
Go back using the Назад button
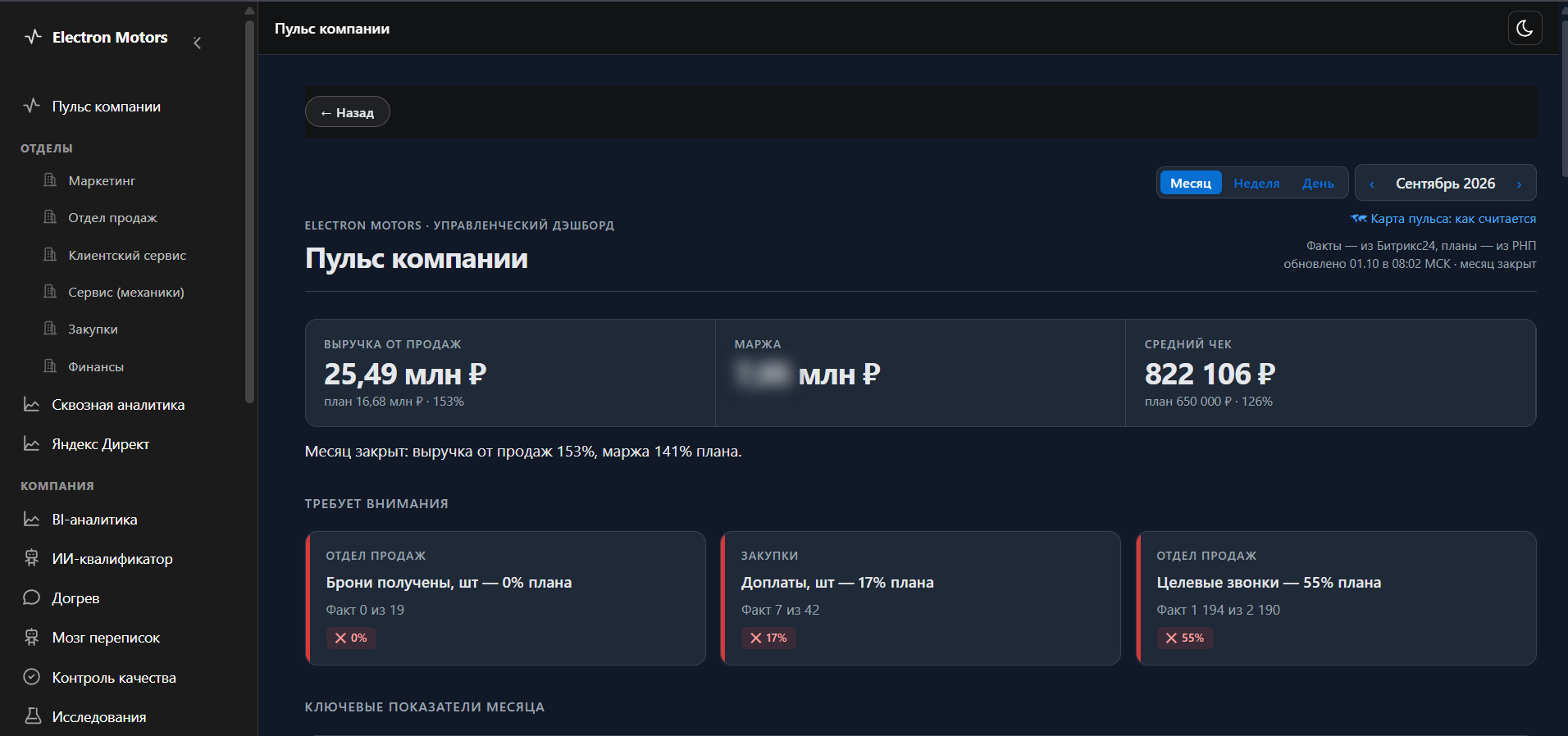pyautogui.click(x=348, y=112)
